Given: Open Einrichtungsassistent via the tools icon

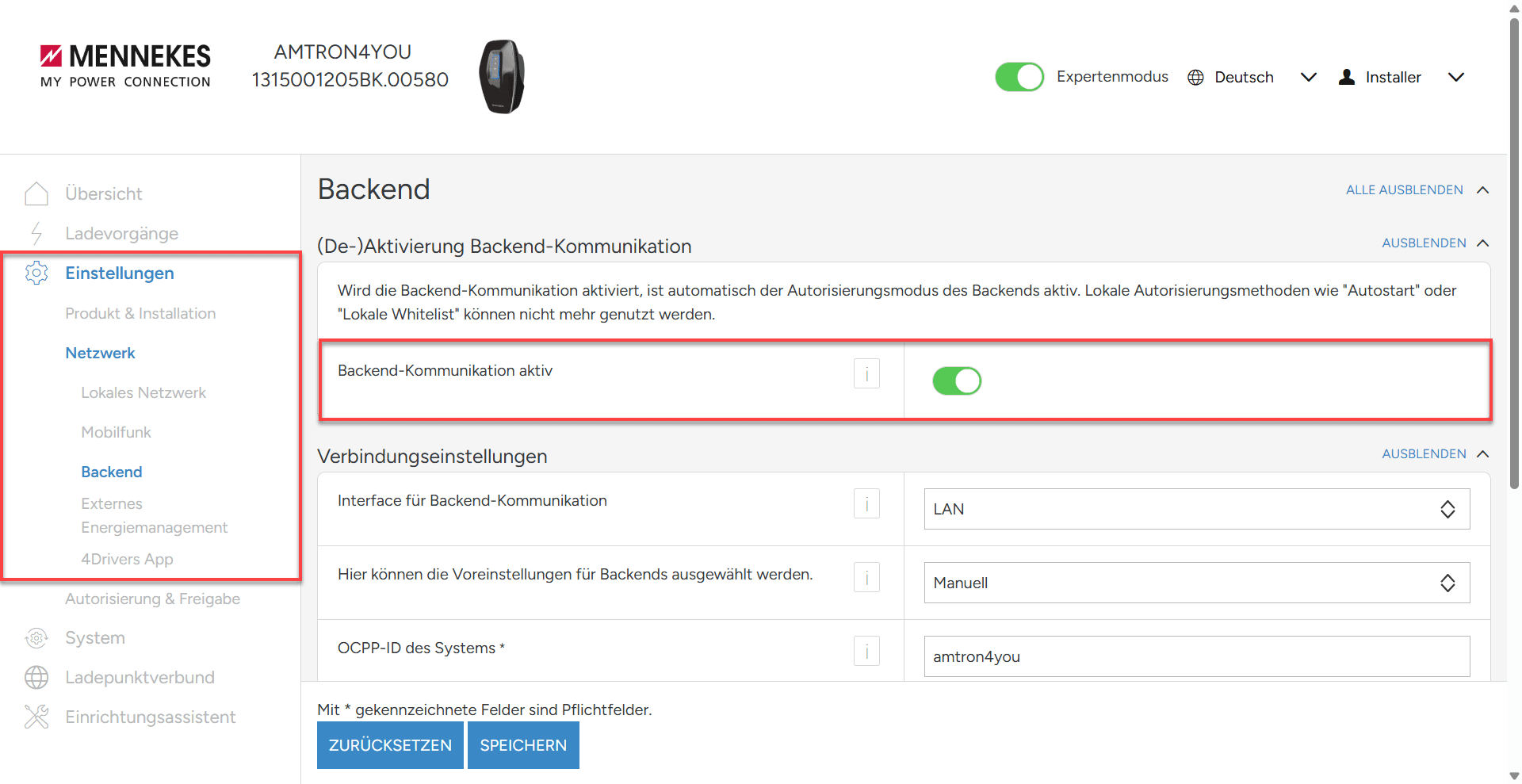Looking at the screenshot, I should coord(36,716).
